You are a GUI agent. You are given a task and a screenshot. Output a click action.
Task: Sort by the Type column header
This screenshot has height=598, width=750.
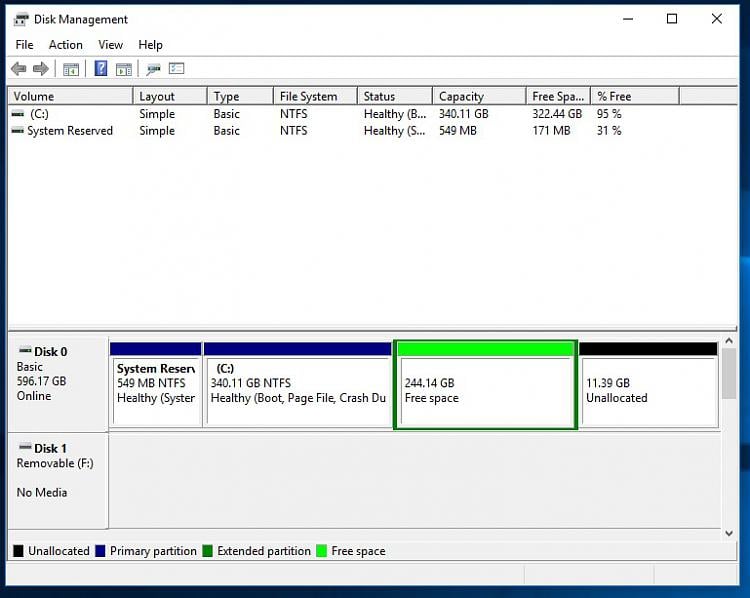(240, 96)
